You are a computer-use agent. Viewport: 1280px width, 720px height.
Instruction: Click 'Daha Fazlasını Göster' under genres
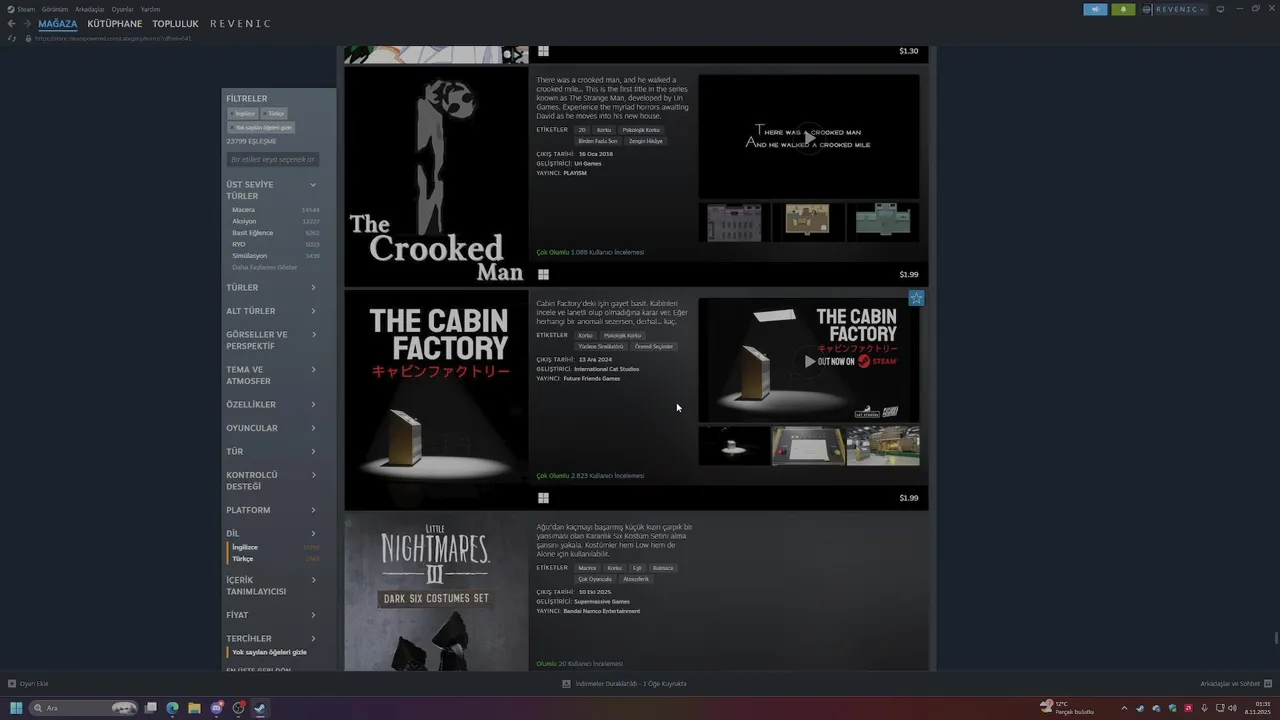tap(265, 267)
